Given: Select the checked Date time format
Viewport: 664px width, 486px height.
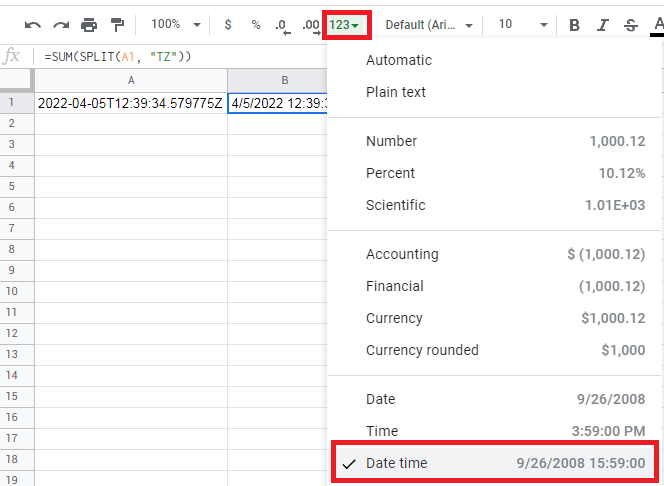Looking at the screenshot, I should [494, 463].
